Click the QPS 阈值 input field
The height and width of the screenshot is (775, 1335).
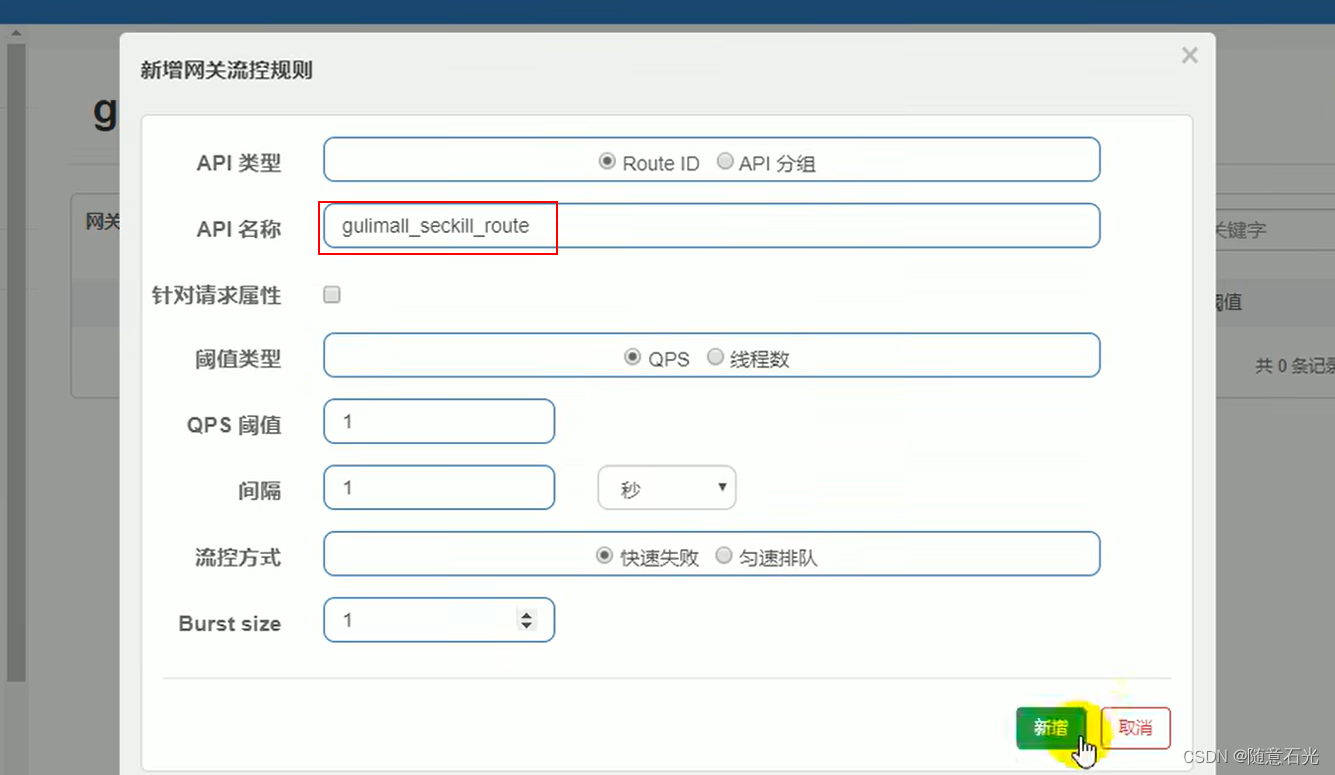[439, 421]
